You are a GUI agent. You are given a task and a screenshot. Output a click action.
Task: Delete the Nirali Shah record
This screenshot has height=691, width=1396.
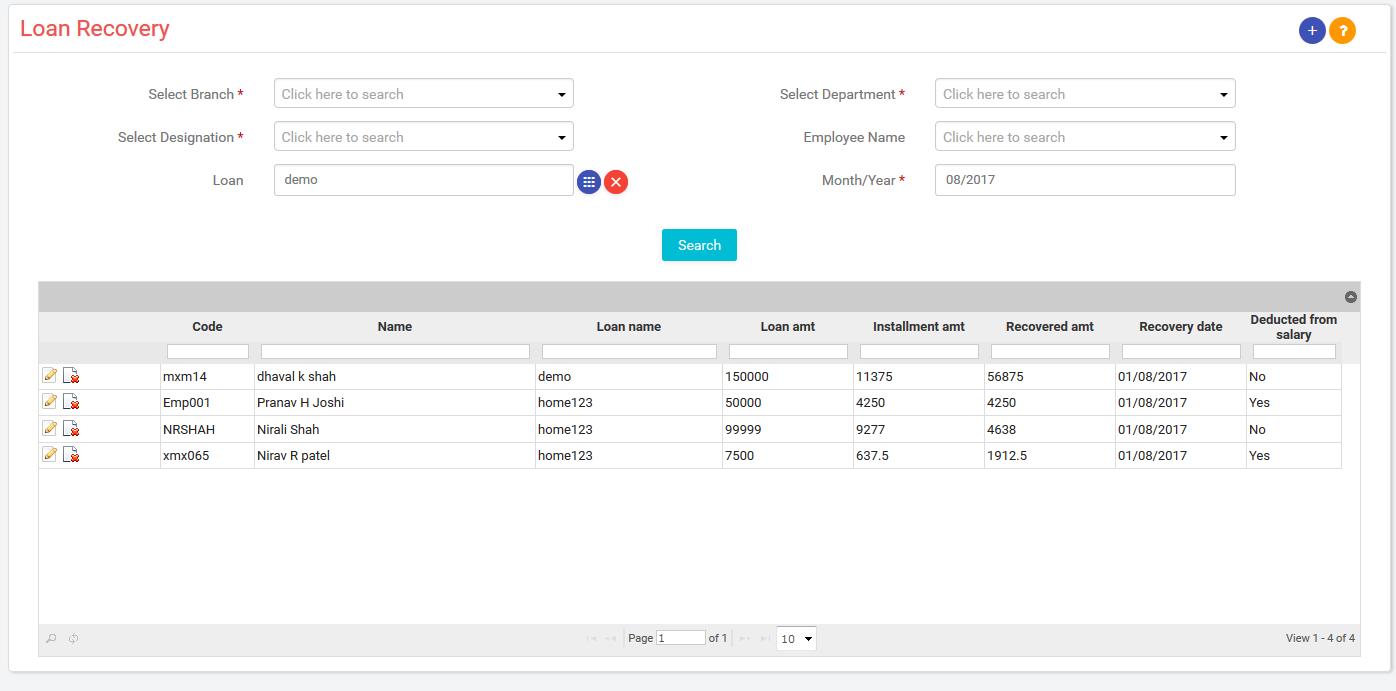(x=71, y=429)
